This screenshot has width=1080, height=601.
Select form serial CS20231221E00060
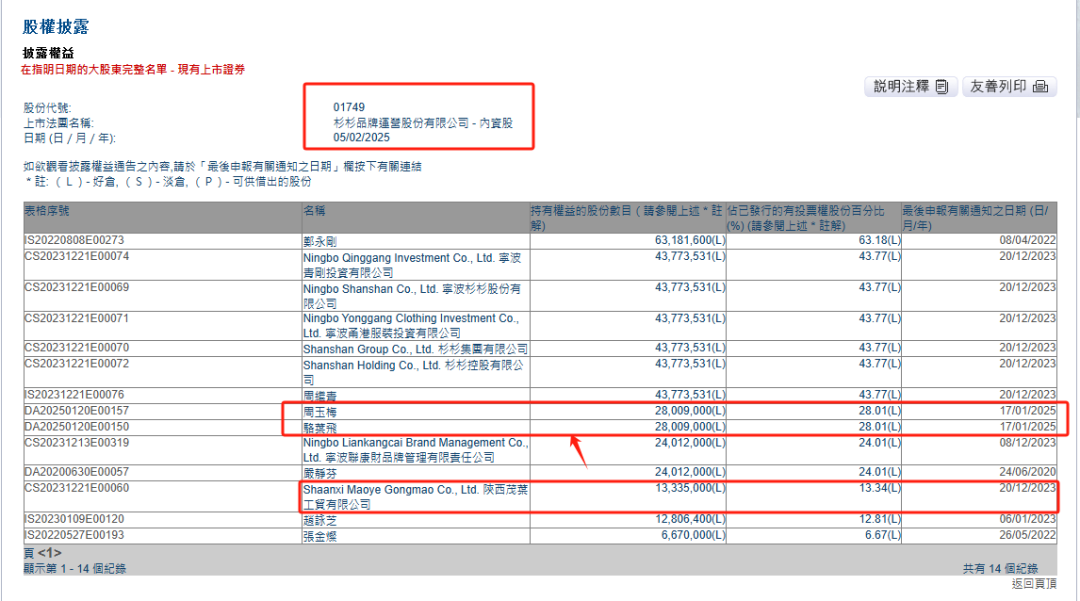pyautogui.click(x=76, y=488)
